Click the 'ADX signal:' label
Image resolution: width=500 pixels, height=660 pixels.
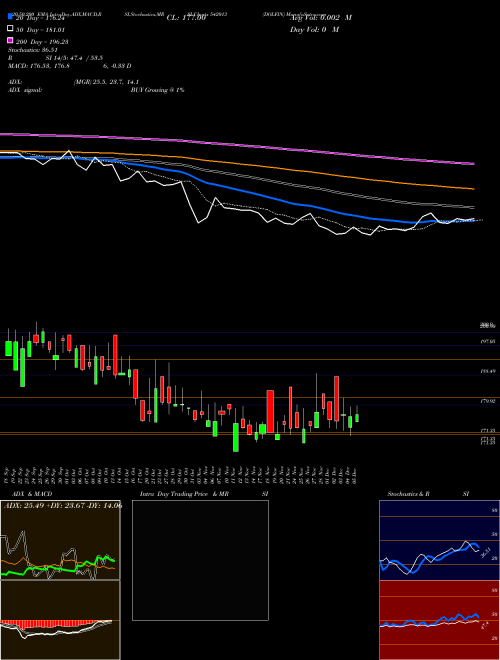tap(25, 90)
